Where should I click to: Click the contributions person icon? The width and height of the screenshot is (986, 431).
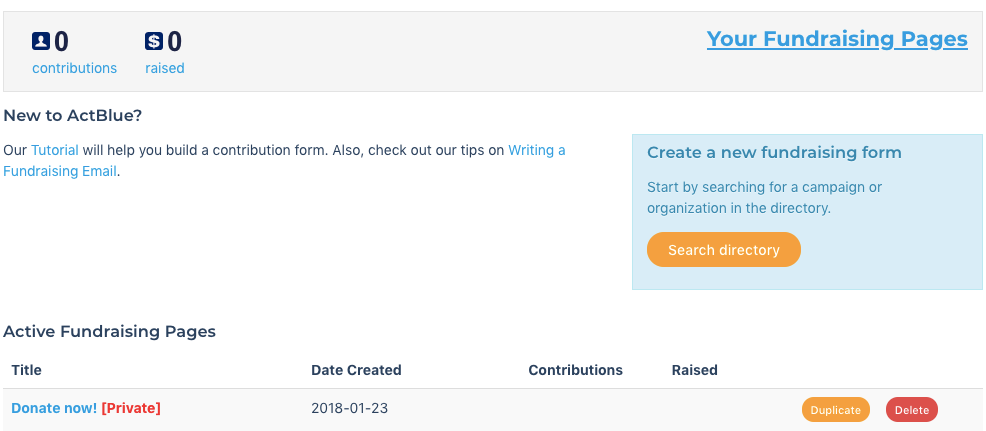41,41
